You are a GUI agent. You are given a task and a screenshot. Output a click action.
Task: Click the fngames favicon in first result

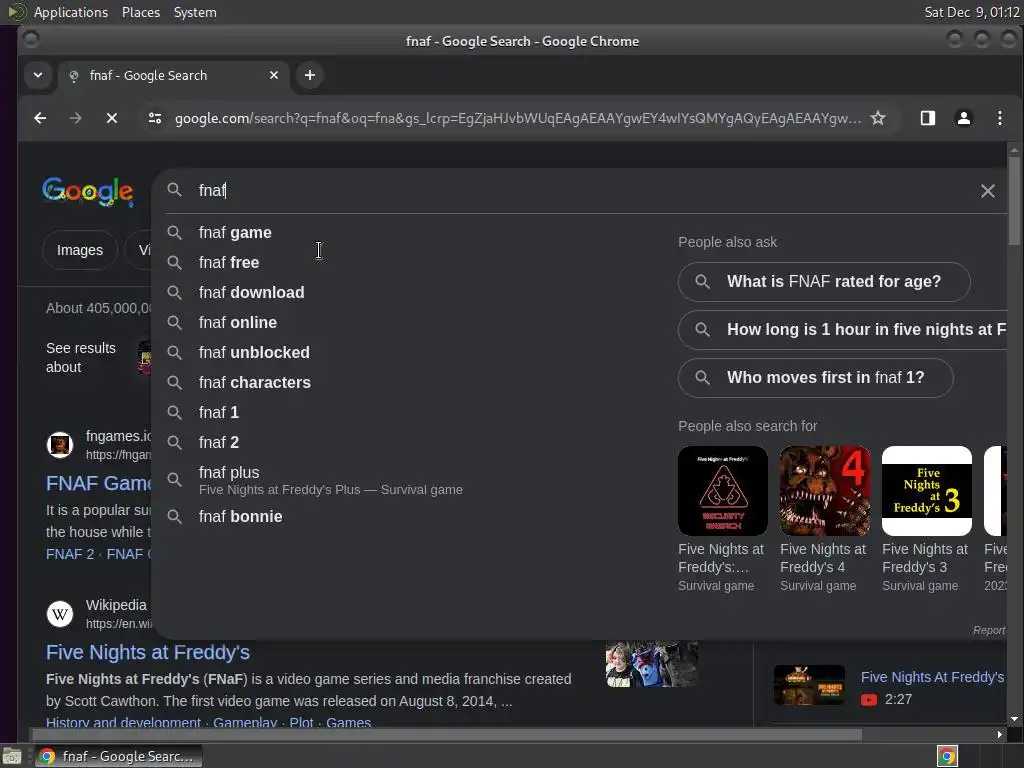[x=60, y=445]
